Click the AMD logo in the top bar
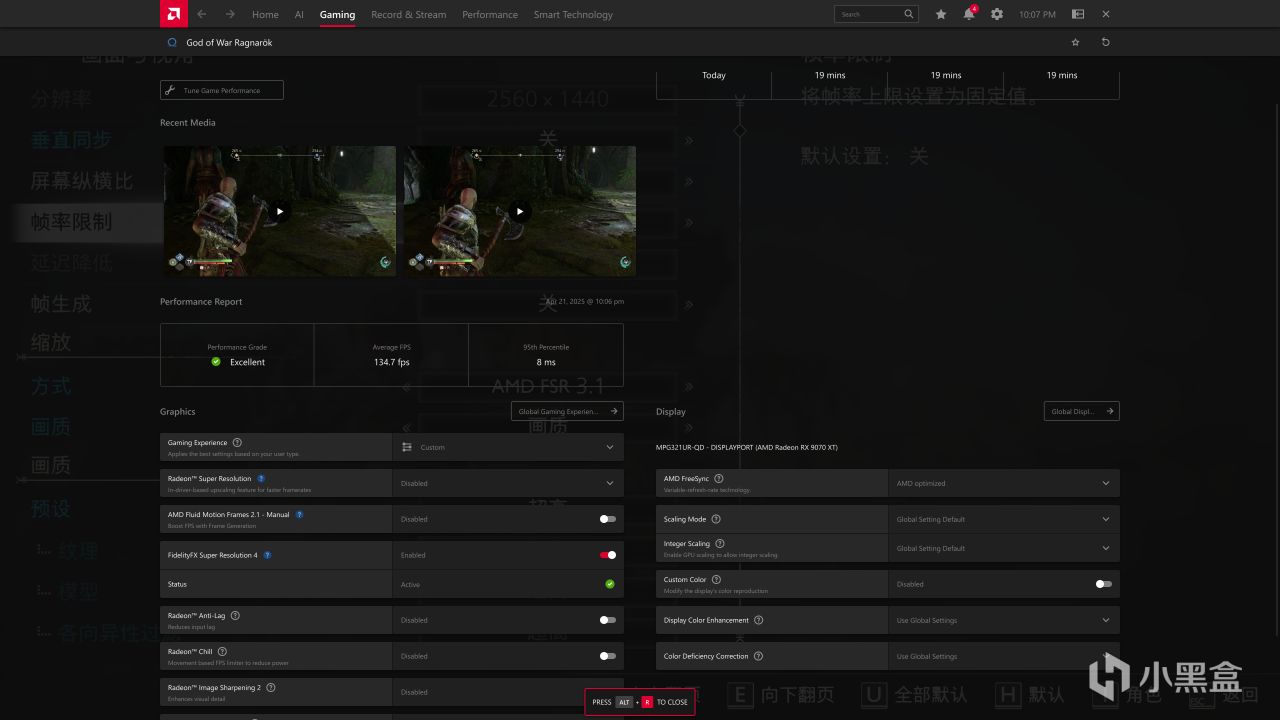 173,14
